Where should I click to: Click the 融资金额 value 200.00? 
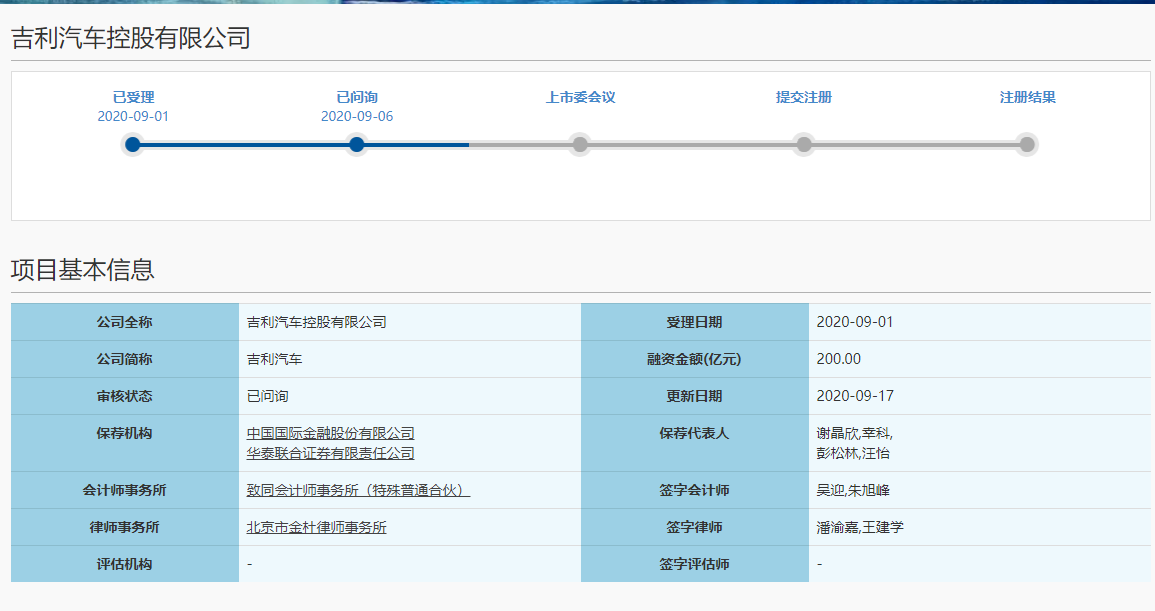click(838, 359)
